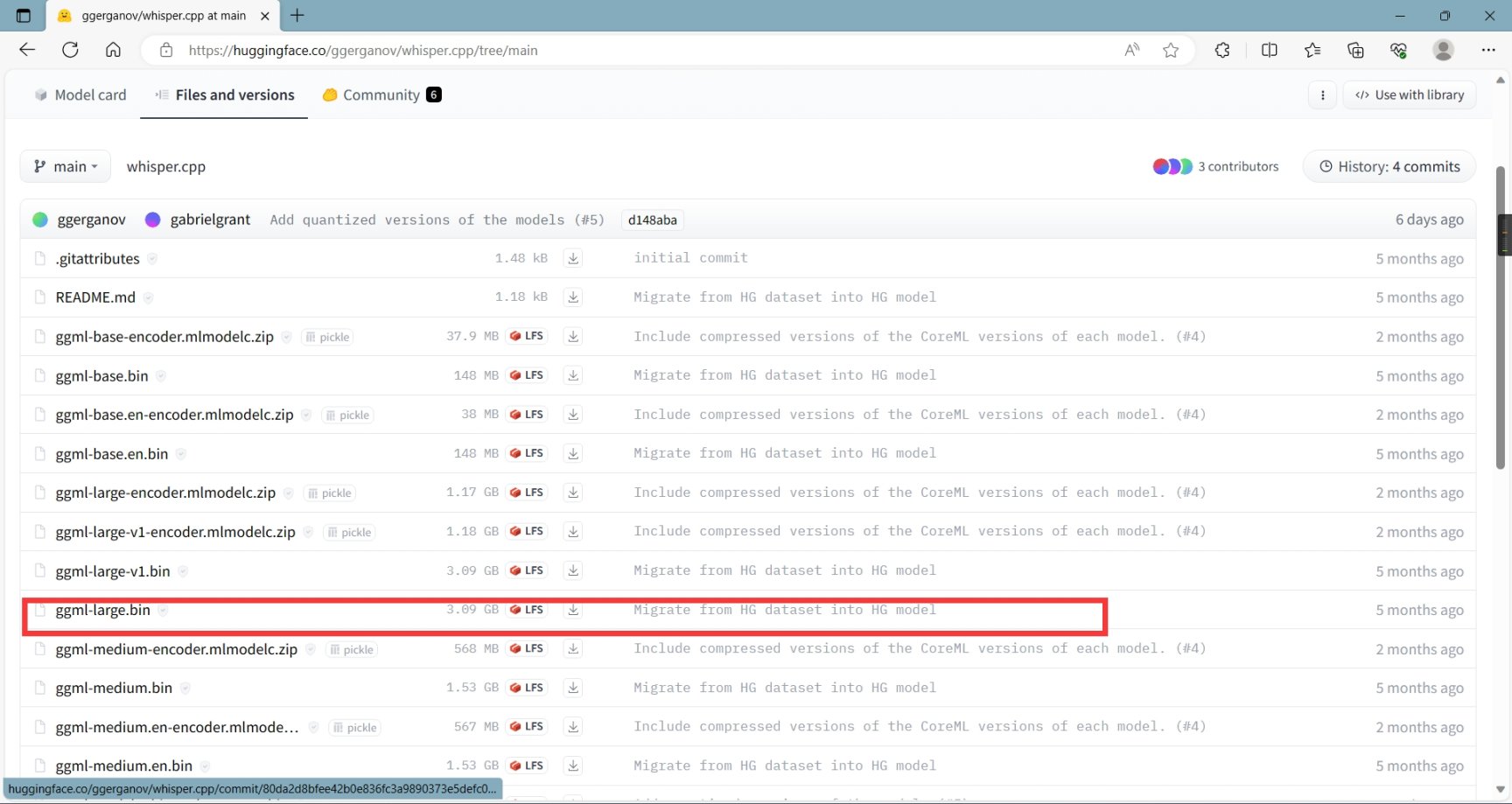
Task: View History: 4 commits
Action: pyautogui.click(x=1389, y=166)
